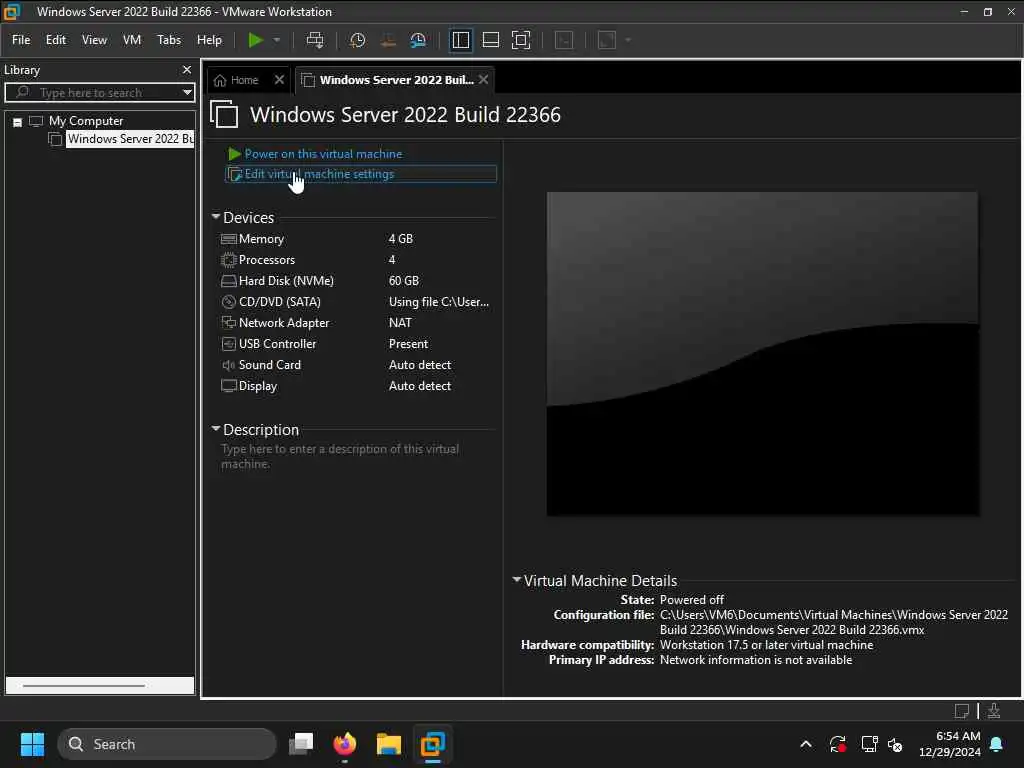Image resolution: width=1024 pixels, height=768 pixels.
Task: Open the notification bell icon
Action: pyautogui.click(x=997, y=744)
